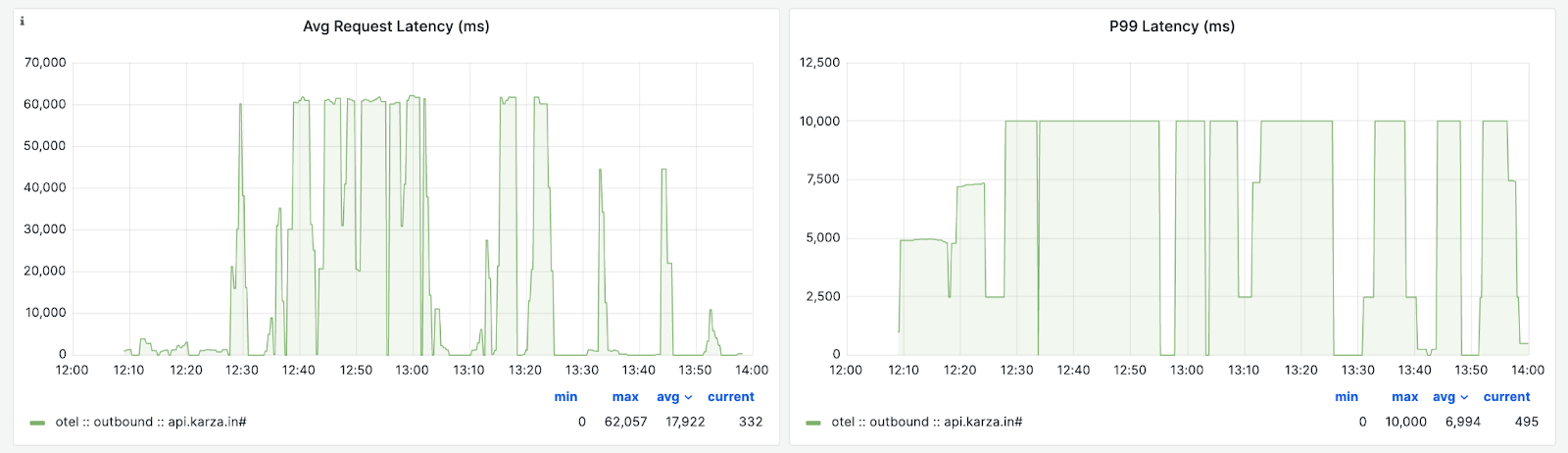The width and height of the screenshot is (1568, 453).
Task: Click the avg column header in Avg Request Latency legend
Action: pos(667,397)
